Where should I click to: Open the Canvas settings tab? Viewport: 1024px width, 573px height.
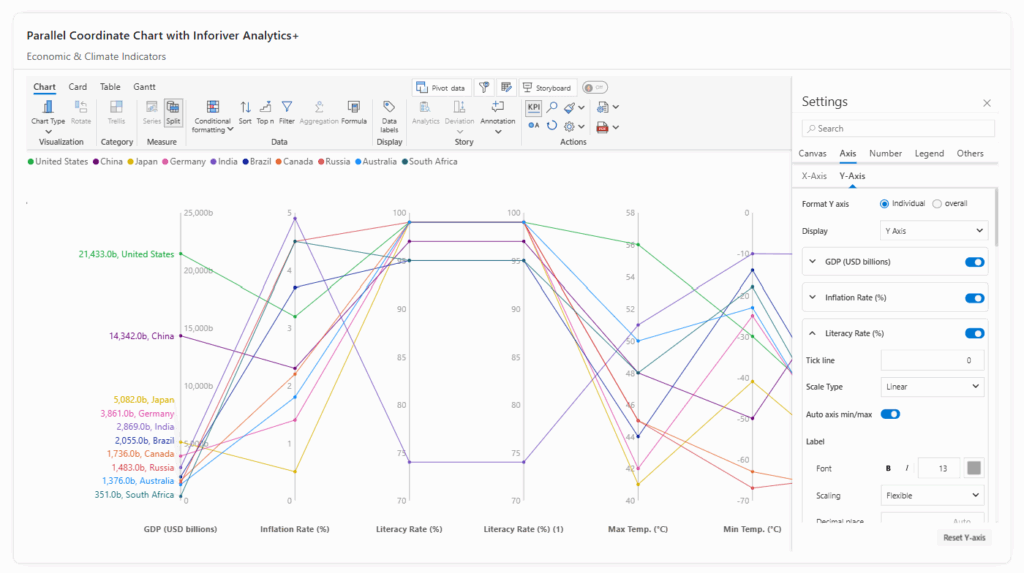812,154
